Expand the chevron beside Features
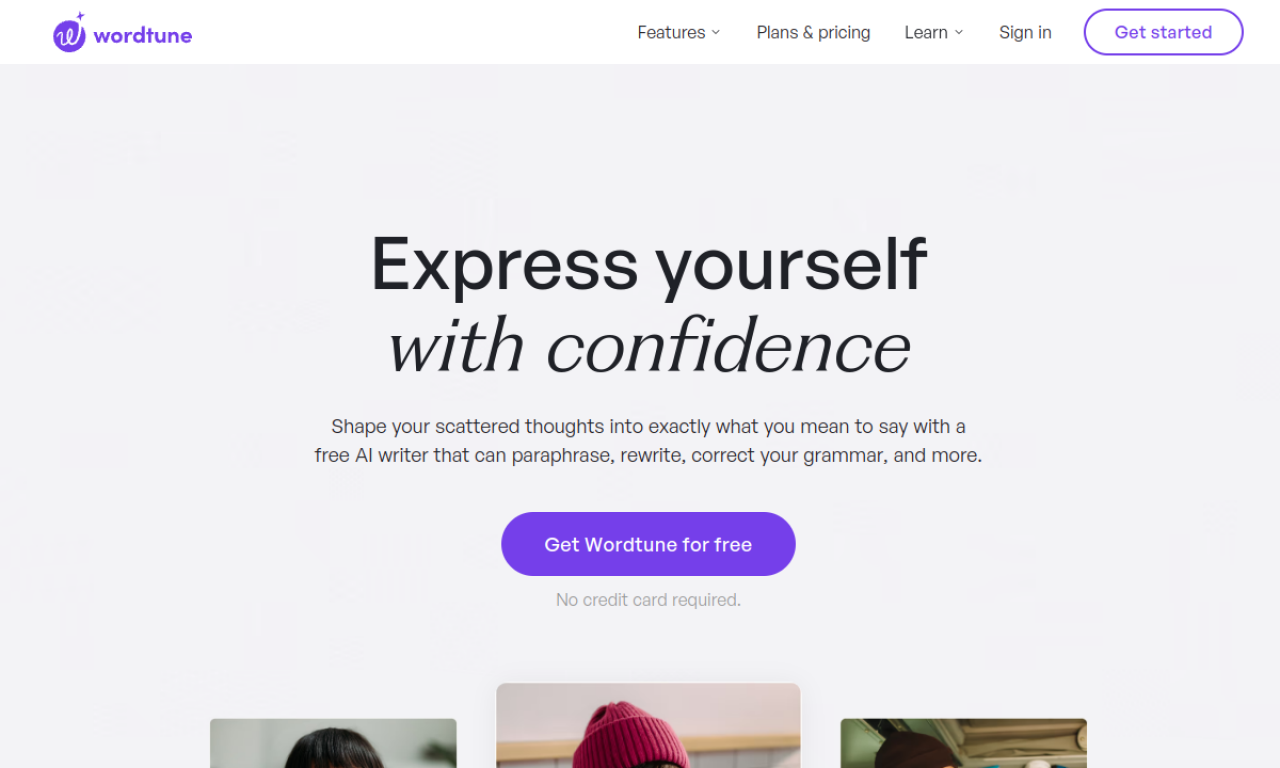 [x=716, y=32]
